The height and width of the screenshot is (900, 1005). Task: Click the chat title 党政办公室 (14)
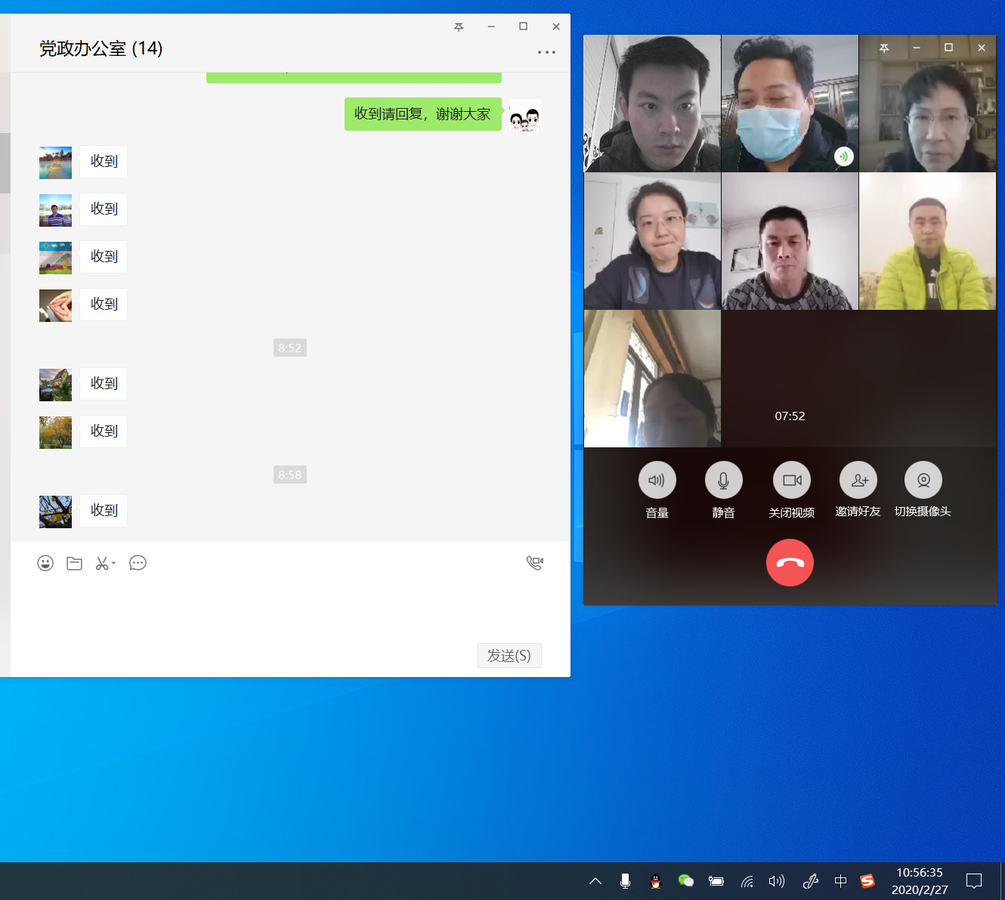[x=101, y=49]
